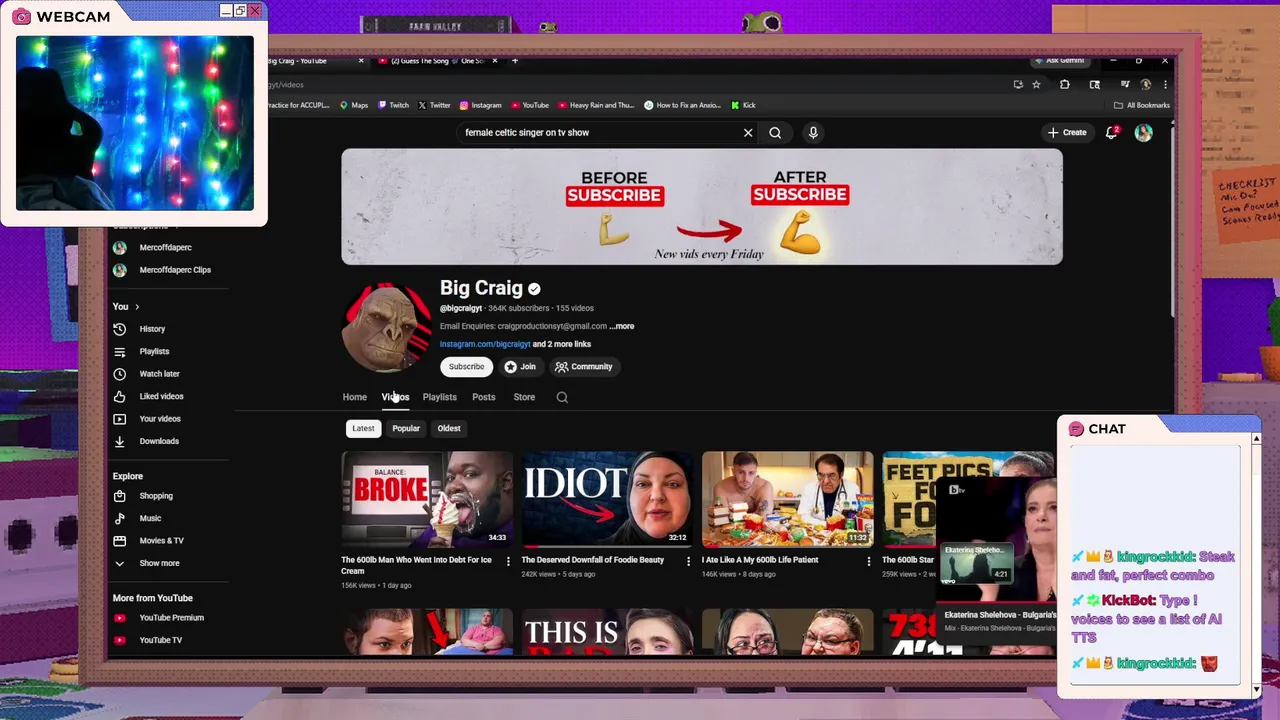Viewport: 1280px width, 720px height.
Task: Open browser extensions puzzle icon
Action: 1064,85
